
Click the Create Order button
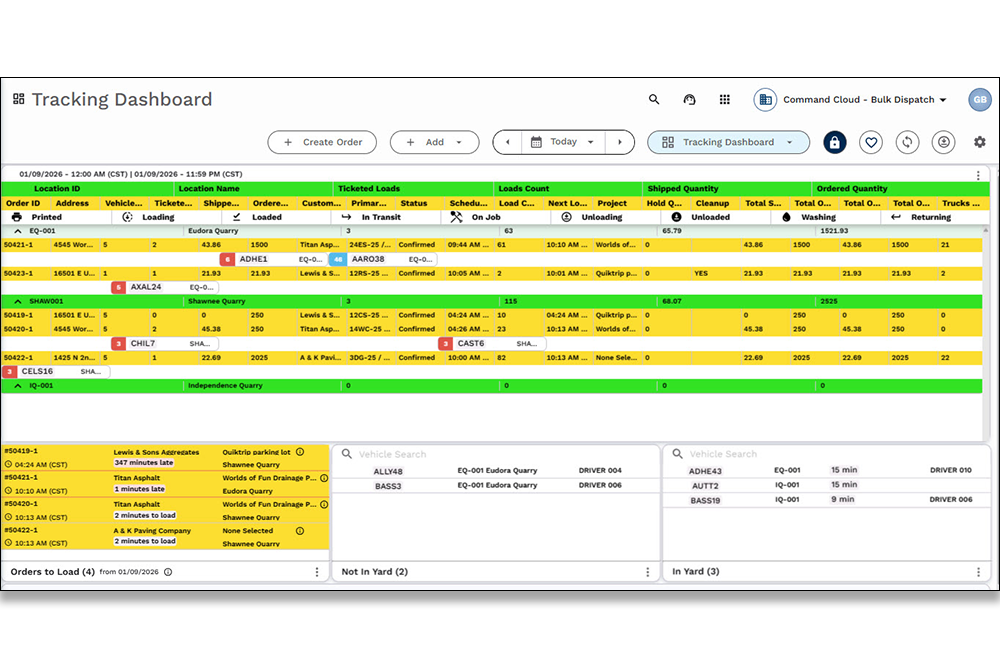[x=322, y=142]
